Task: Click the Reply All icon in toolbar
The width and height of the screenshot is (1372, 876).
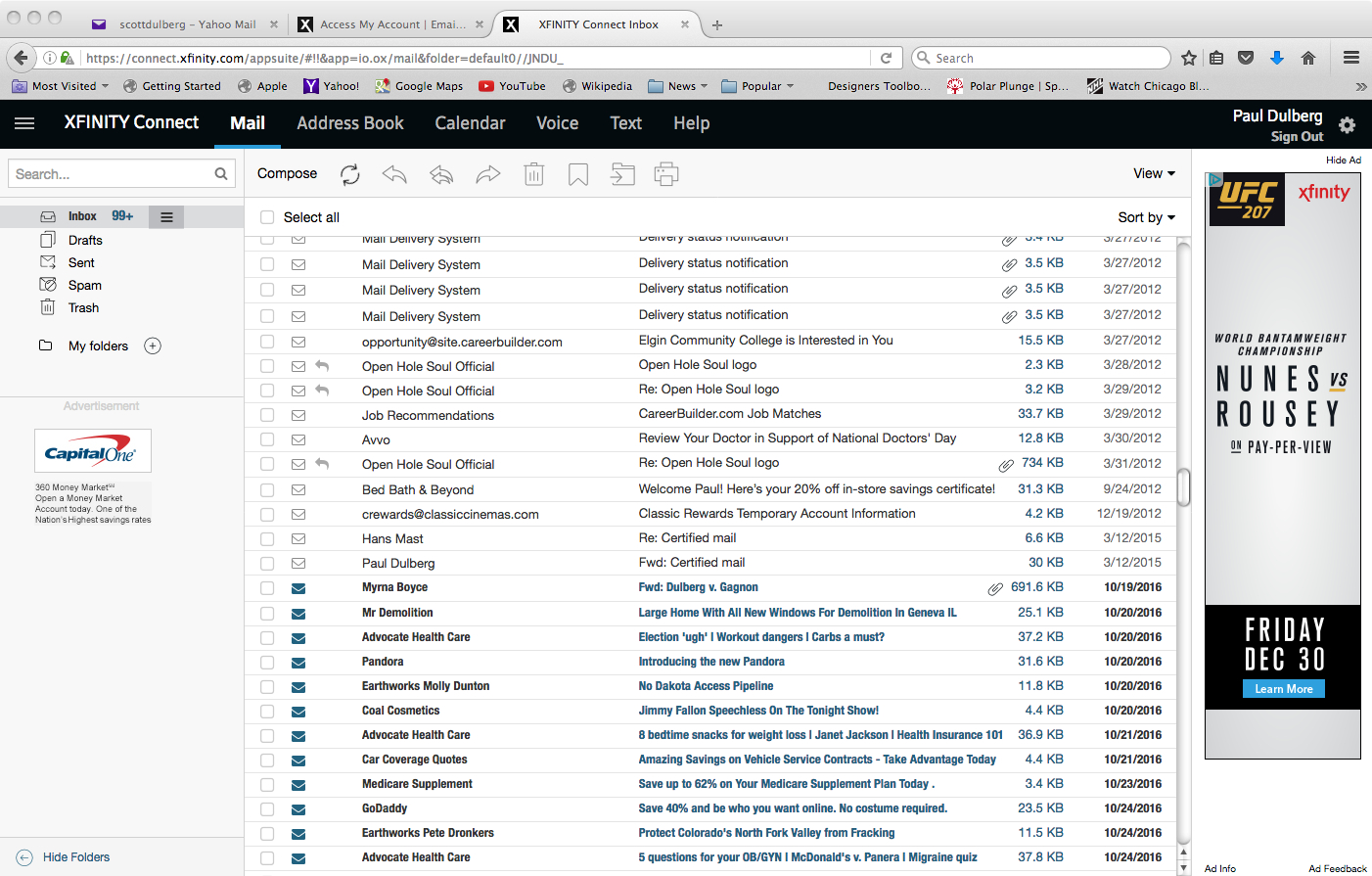Action: click(x=441, y=174)
